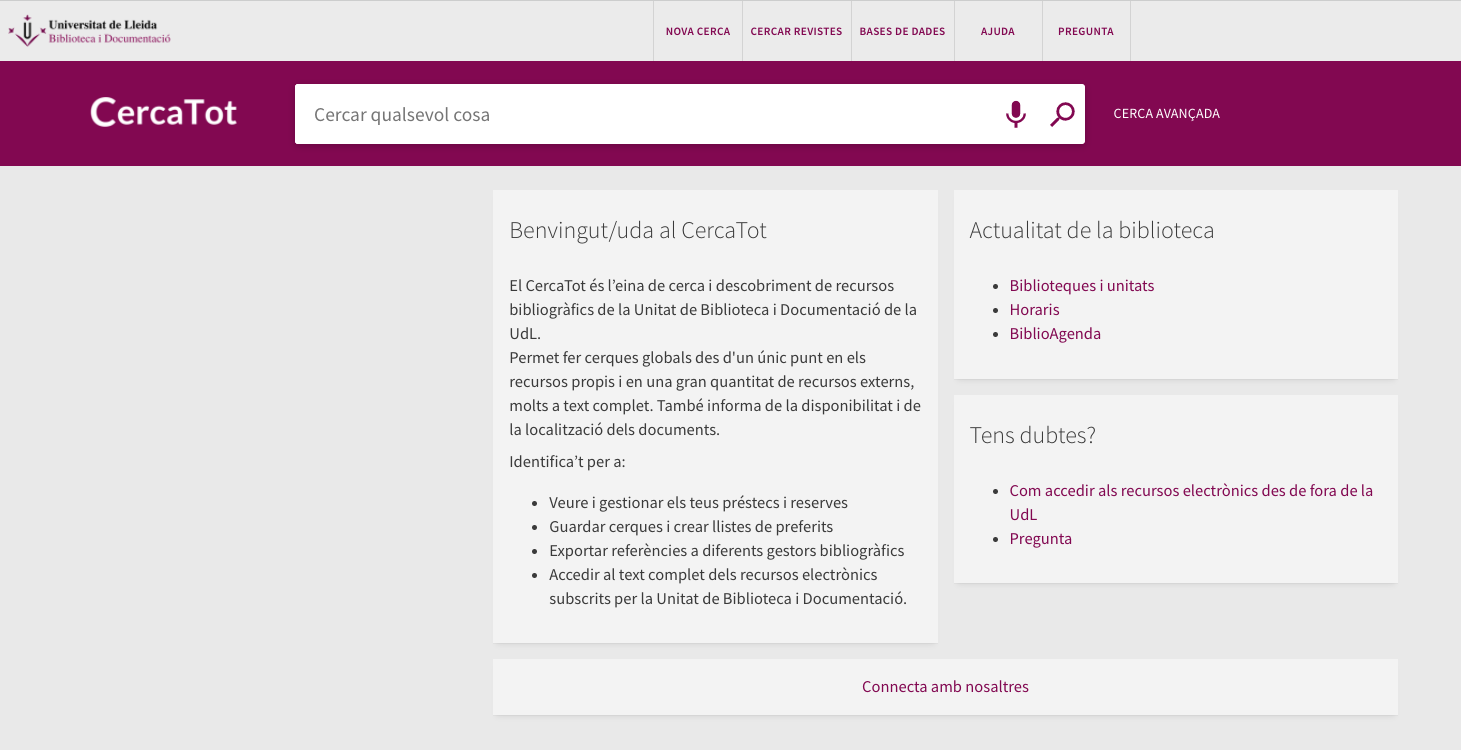Go to Cercar Revistes
This screenshot has height=750, width=1461.
click(796, 31)
